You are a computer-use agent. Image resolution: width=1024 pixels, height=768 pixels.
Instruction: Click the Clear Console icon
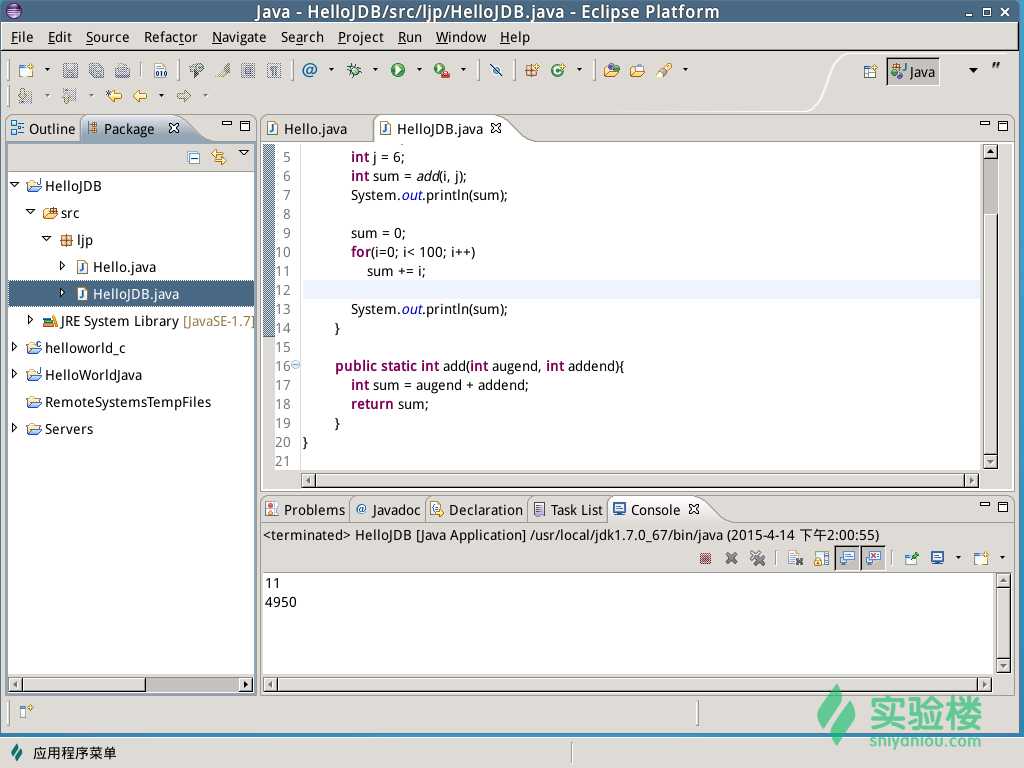[x=795, y=558]
